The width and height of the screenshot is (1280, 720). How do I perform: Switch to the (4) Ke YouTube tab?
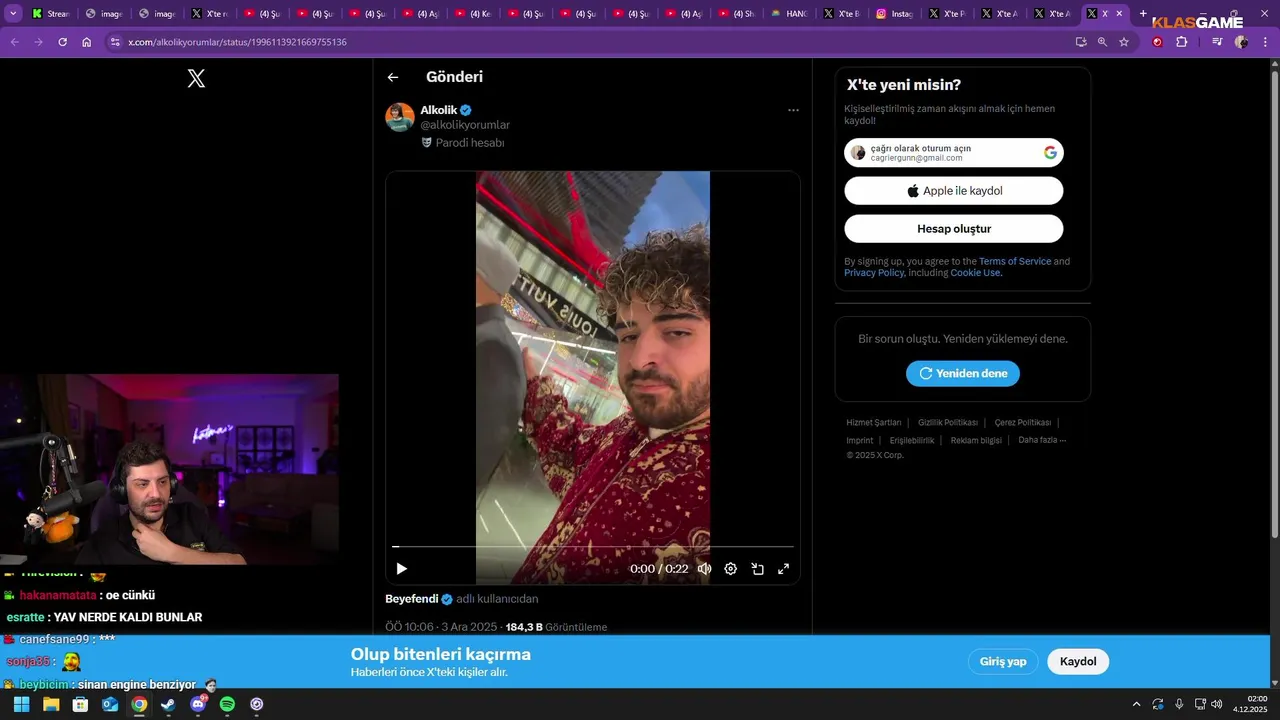(473, 14)
